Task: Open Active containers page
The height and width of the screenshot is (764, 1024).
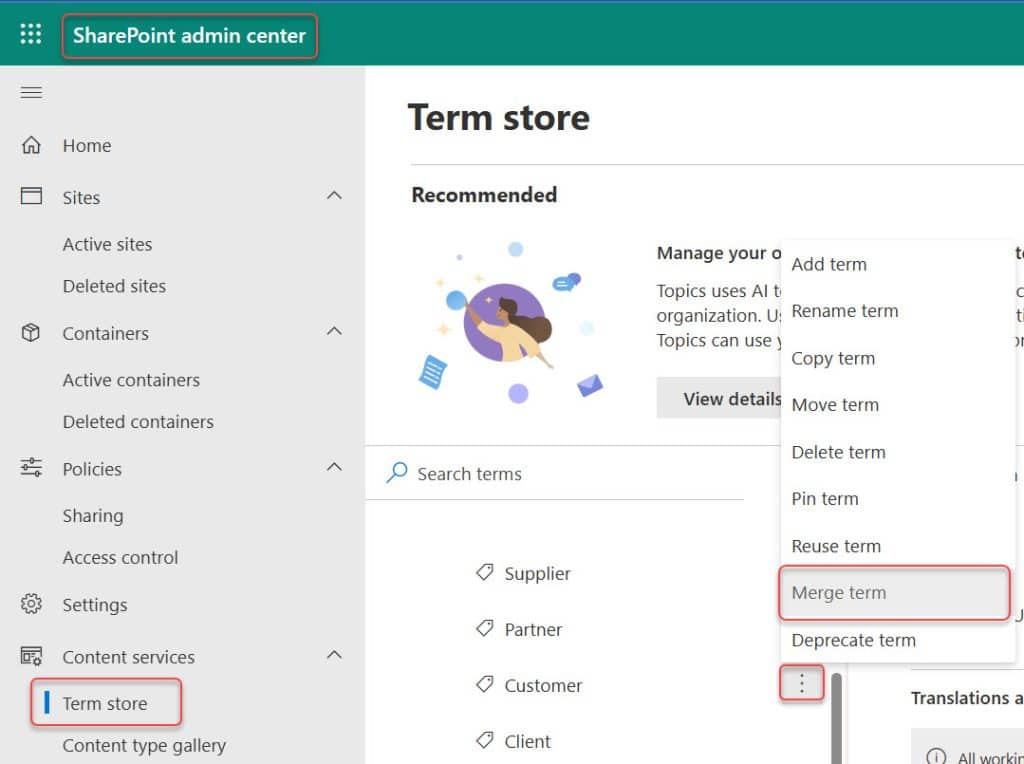Action: [x=131, y=381]
